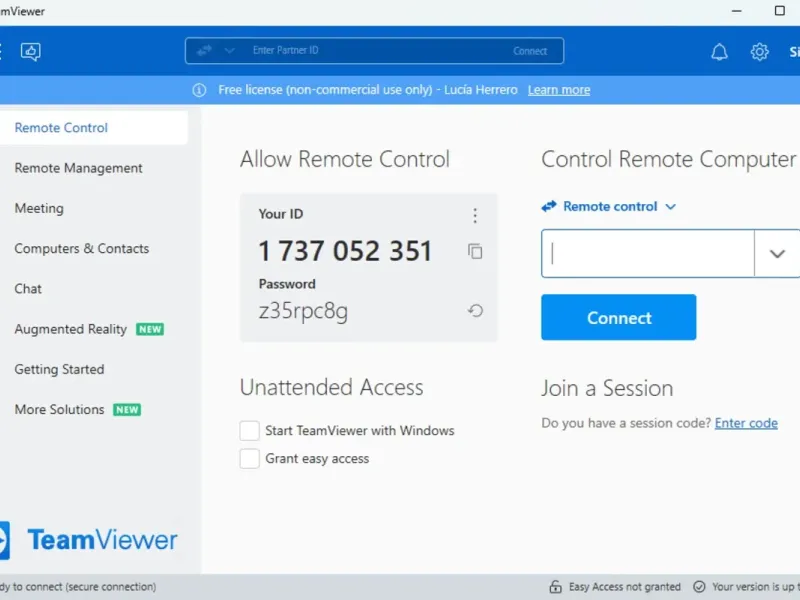The height and width of the screenshot is (600, 800).
Task: Enable Start TeamViewer with Windows
Action: (x=249, y=431)
